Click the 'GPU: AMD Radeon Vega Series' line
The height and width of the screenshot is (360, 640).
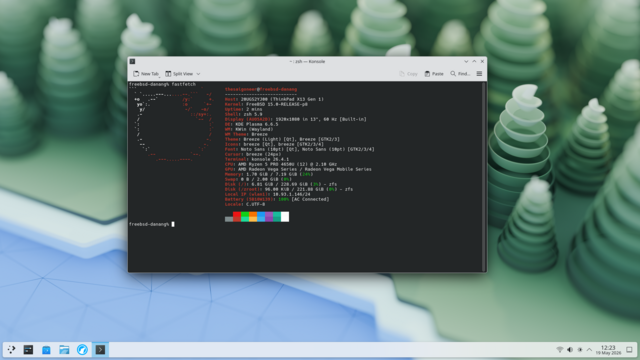(x=298, y=169)
